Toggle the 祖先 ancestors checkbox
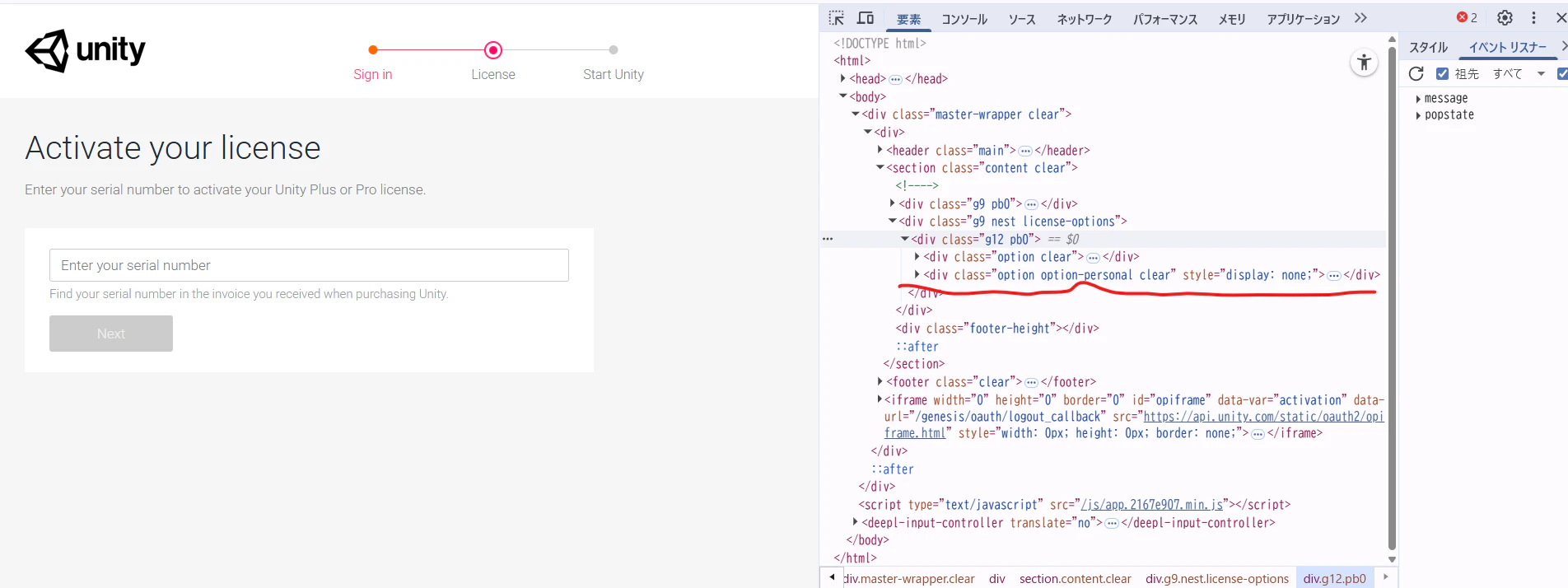 (1442, 73)
